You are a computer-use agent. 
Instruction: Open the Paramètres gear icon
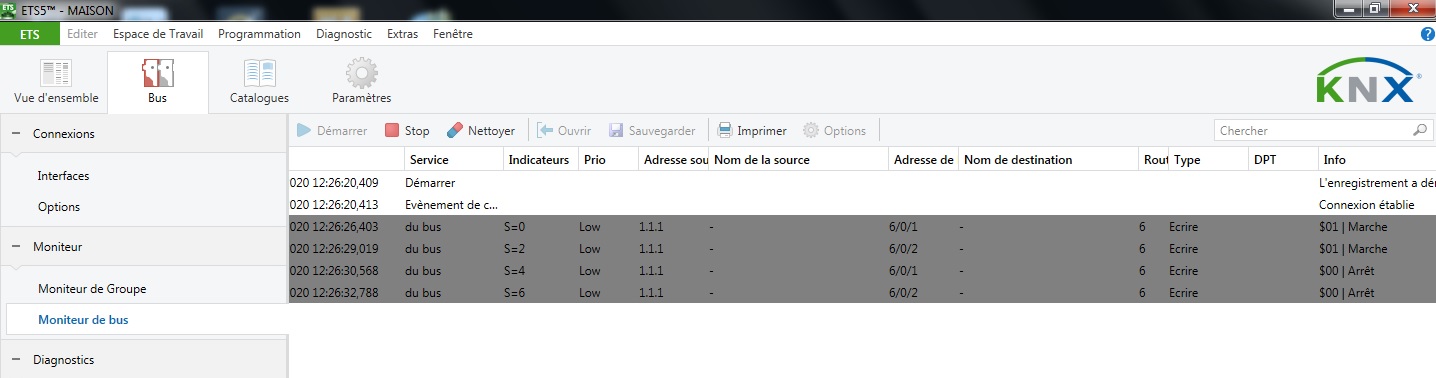point(361,74)
